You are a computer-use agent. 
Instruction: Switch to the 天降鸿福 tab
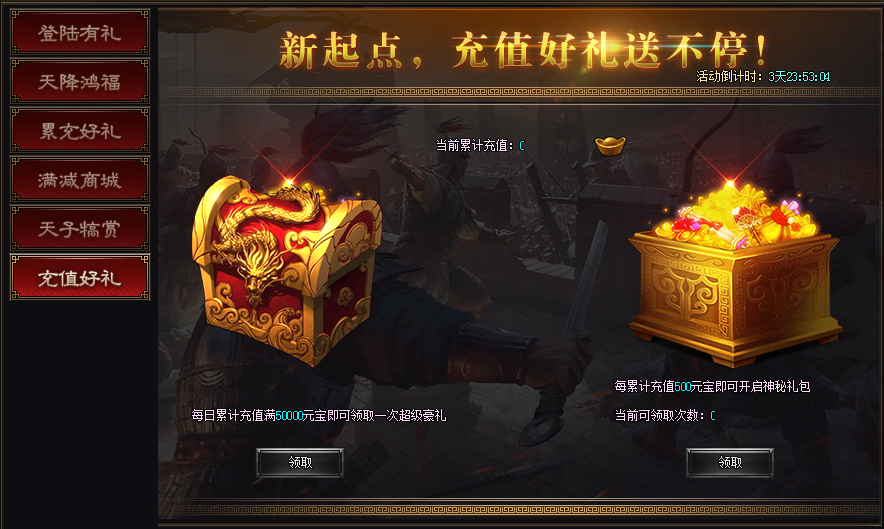pyautogui.click(x=79, y=82)
